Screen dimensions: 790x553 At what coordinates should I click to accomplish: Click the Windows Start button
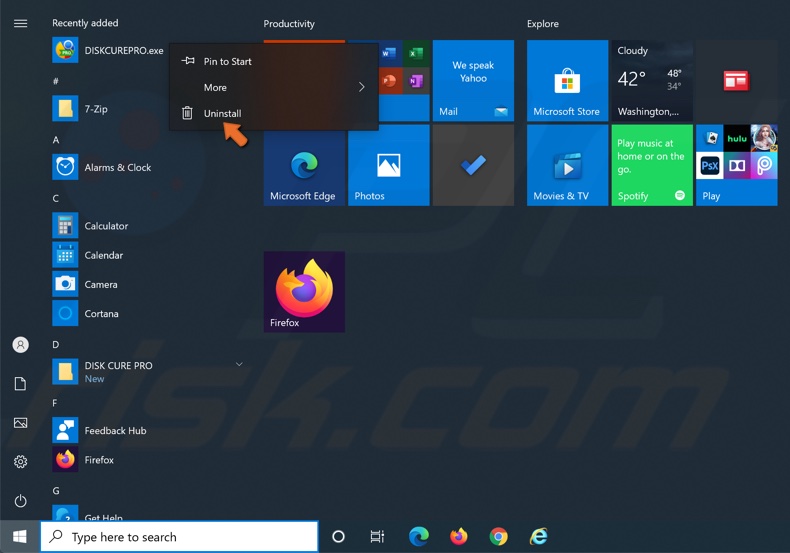pos(20,536)
